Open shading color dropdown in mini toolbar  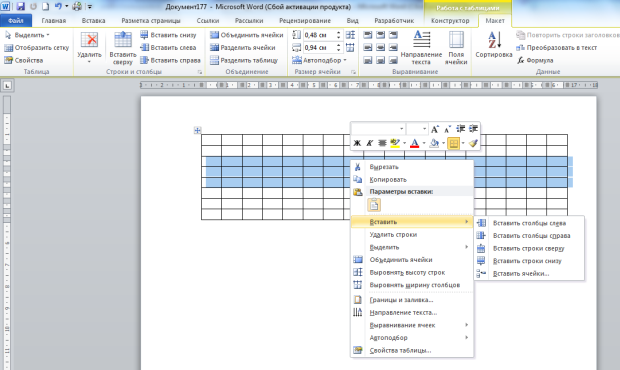coord(443,143)
